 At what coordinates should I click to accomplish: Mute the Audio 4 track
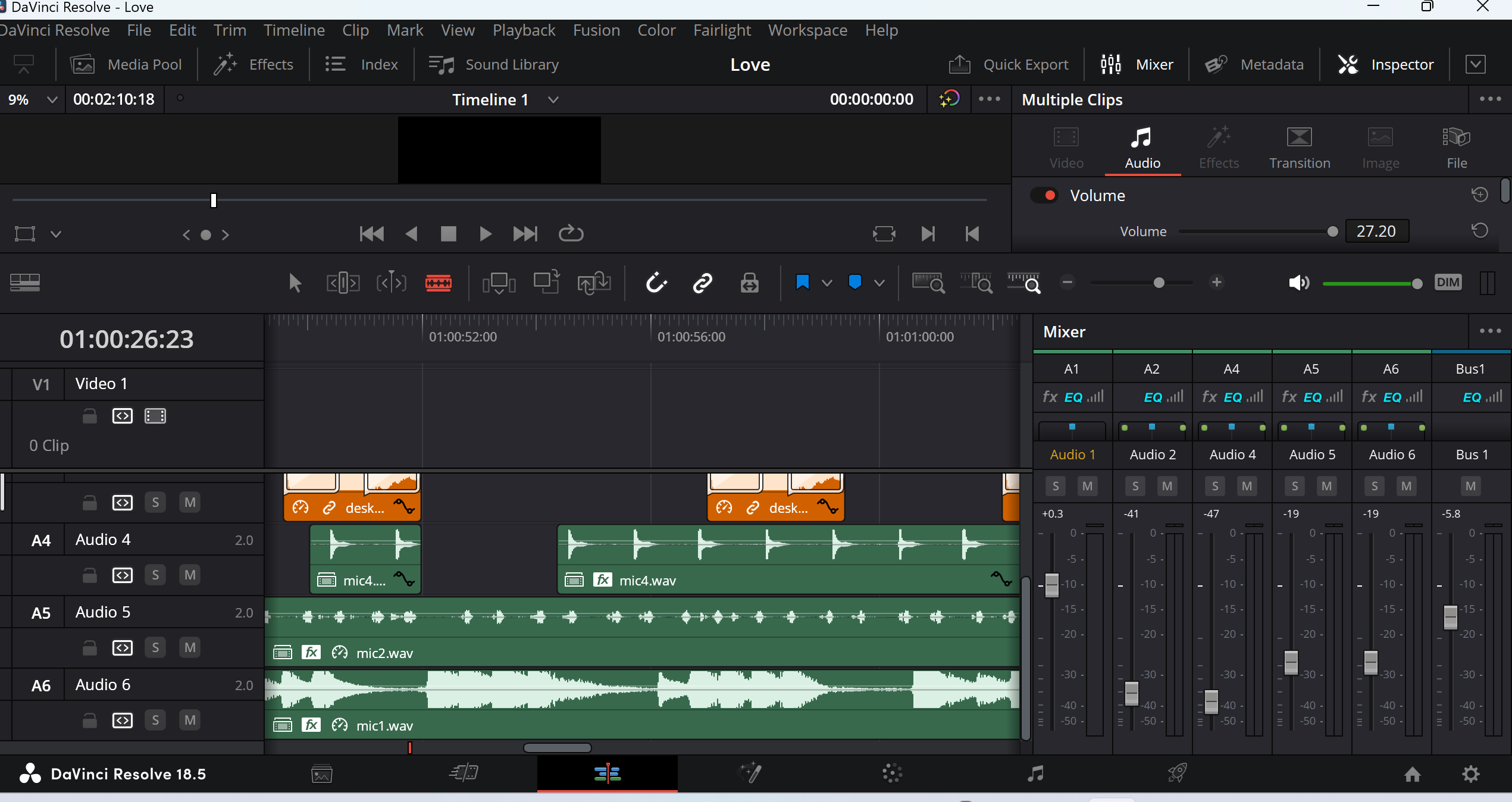point(190,575)
